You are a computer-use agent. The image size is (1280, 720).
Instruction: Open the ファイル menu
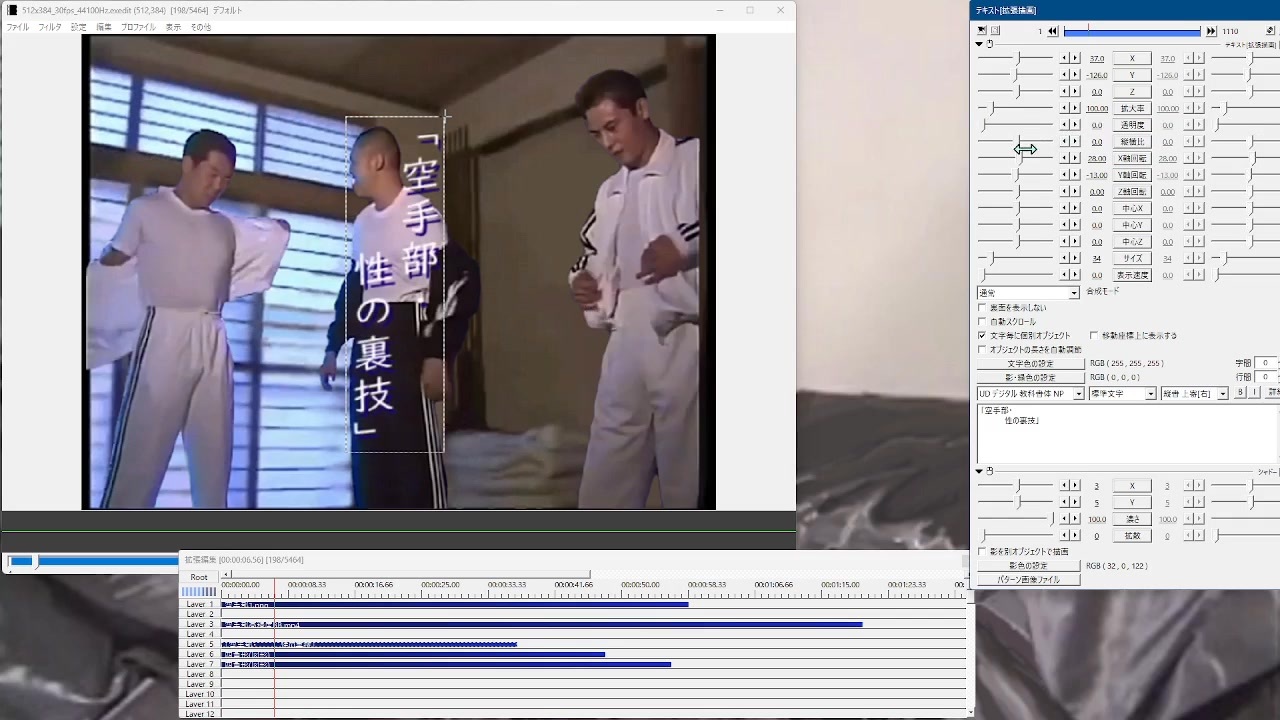(18, 27)
